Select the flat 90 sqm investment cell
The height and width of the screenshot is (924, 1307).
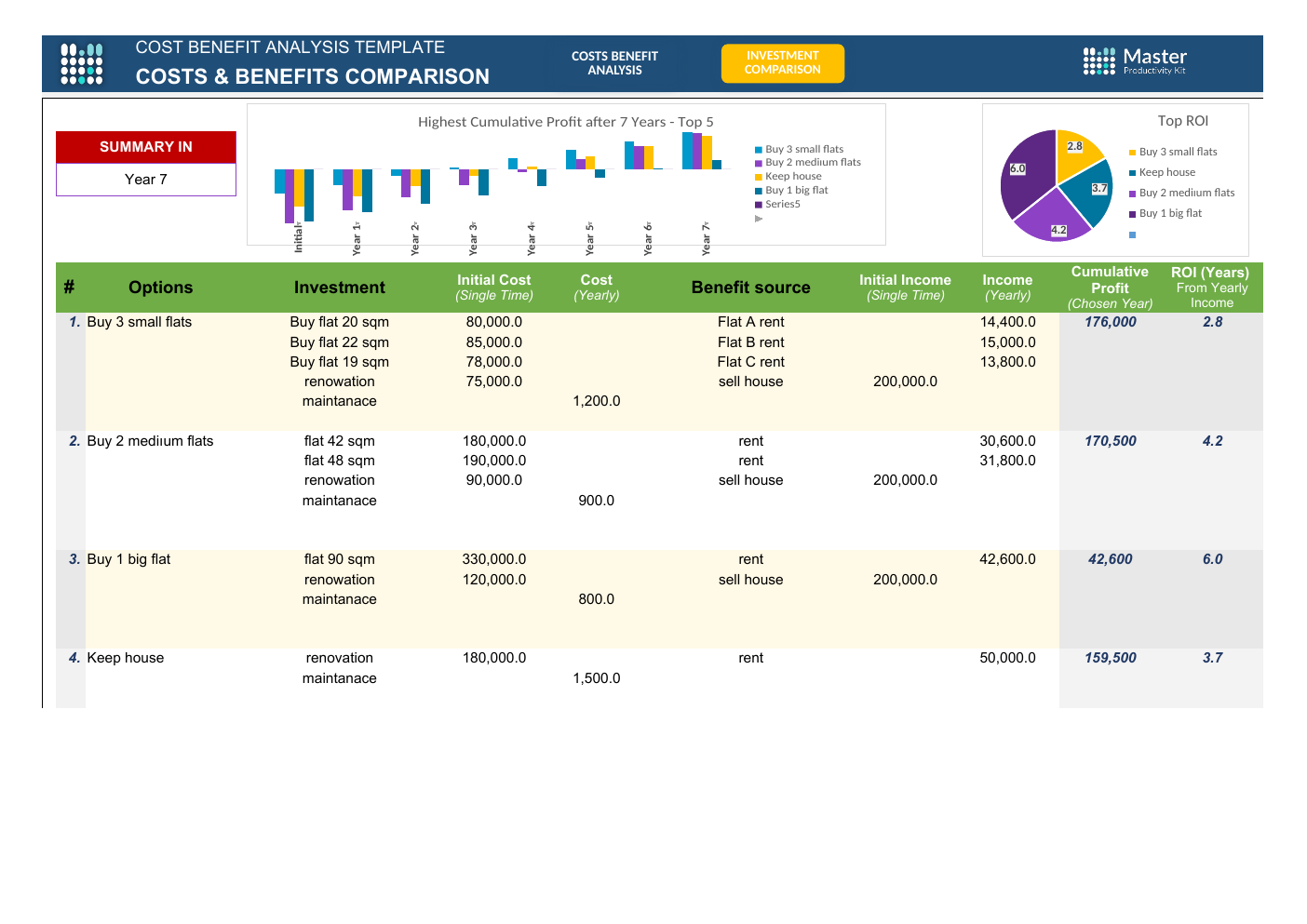(340, 559)
